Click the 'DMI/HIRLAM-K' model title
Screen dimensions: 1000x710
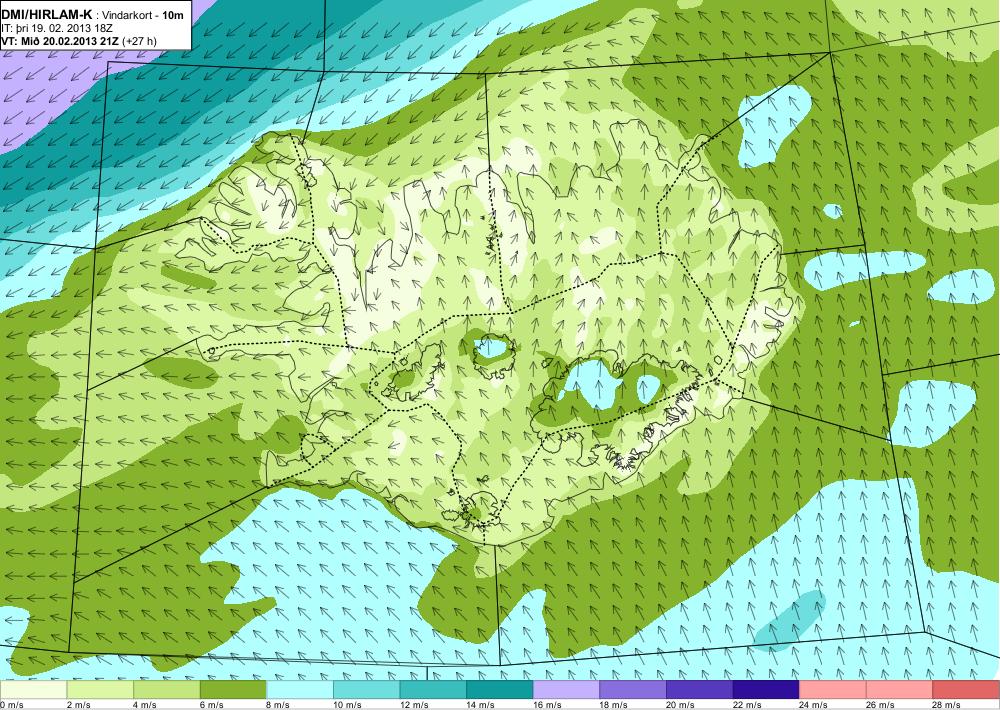click(x=47, y=14)
